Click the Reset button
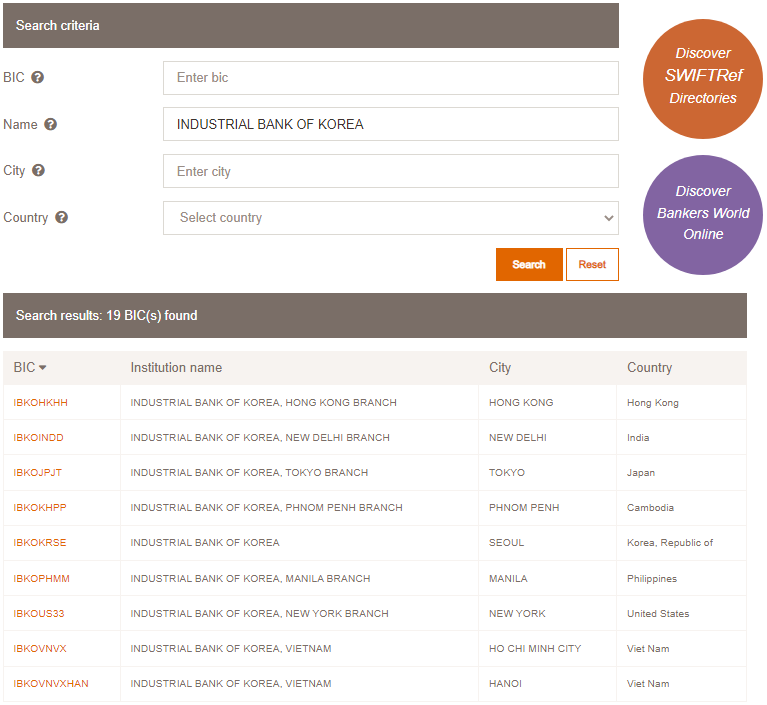The height and width of the screenshot is (705, 767). tap(592, 264)
